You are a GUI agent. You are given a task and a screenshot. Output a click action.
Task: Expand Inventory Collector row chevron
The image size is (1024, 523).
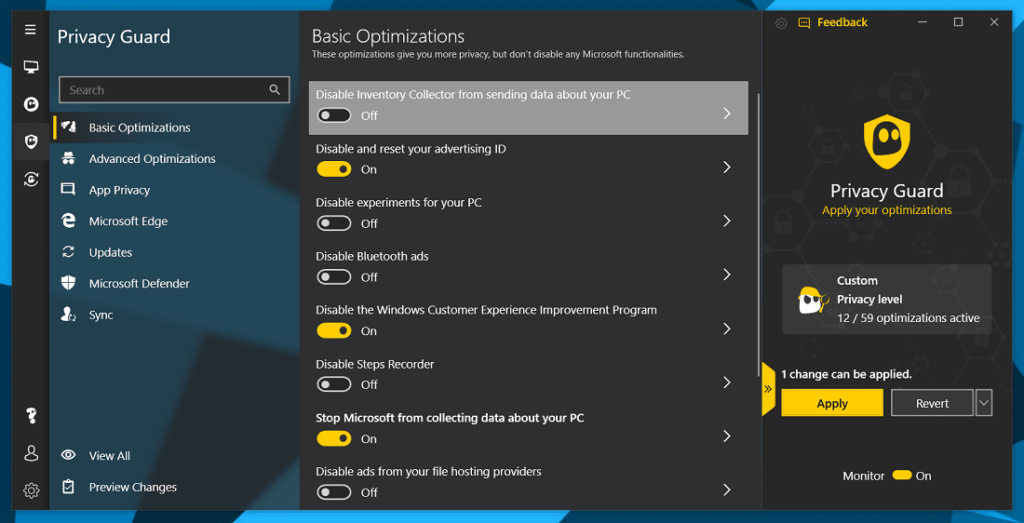[x=727, y=114]
